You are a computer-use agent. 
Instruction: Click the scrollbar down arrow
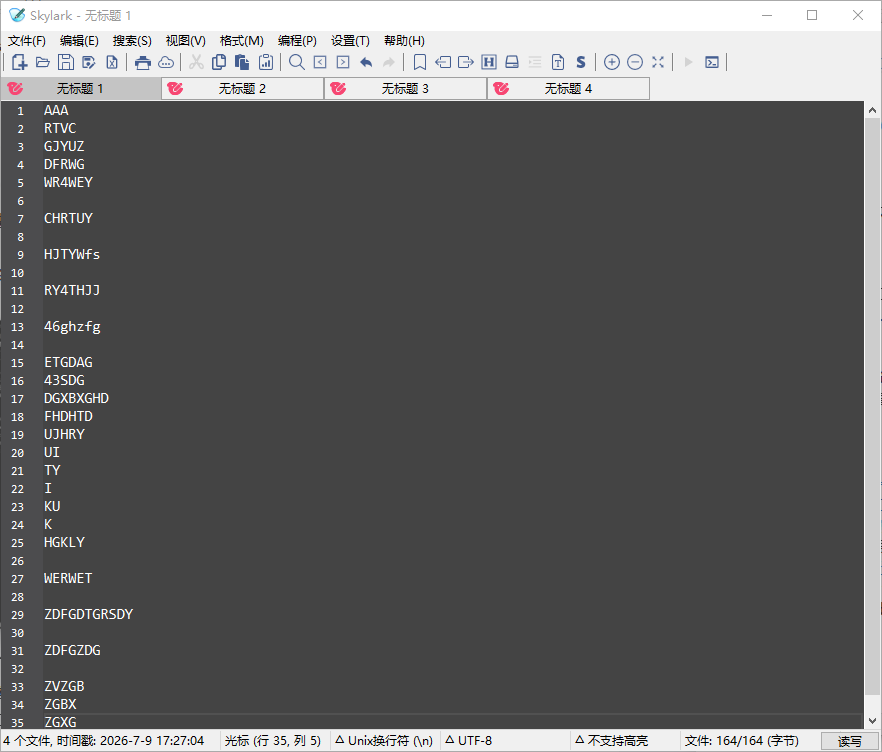tap(872, 721)
